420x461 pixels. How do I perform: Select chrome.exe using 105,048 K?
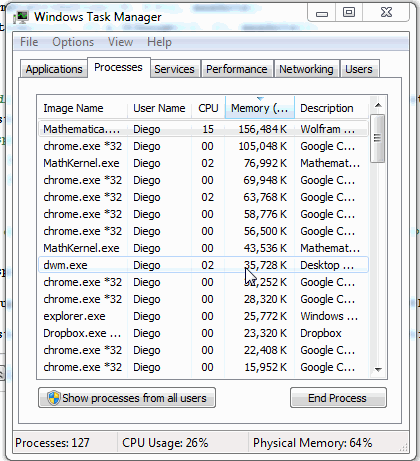[203, 146]
